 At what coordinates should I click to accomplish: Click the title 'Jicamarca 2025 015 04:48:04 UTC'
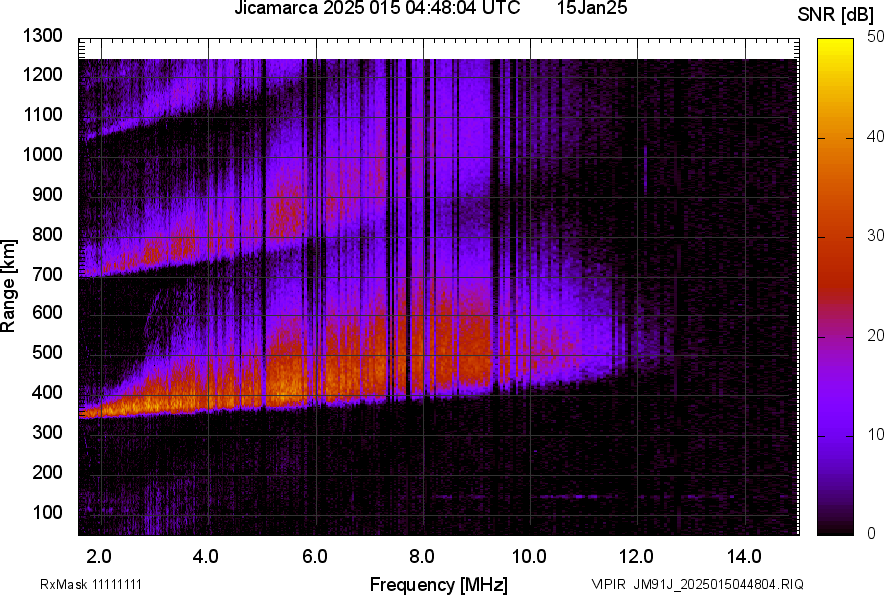377,8
